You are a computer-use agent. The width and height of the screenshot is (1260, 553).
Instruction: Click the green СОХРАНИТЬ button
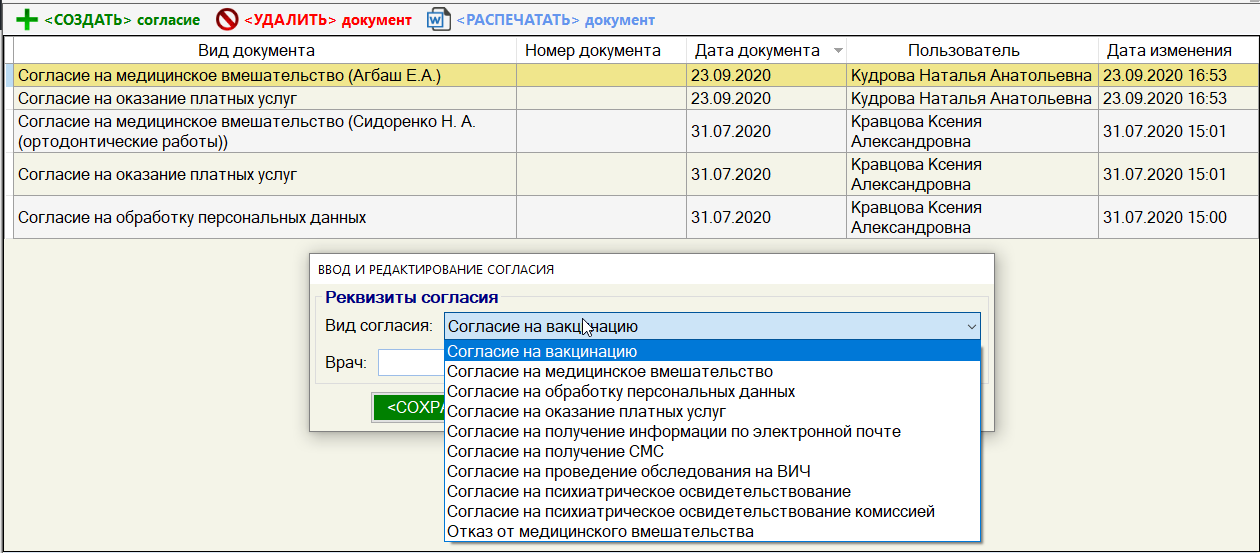pos(408,407)
